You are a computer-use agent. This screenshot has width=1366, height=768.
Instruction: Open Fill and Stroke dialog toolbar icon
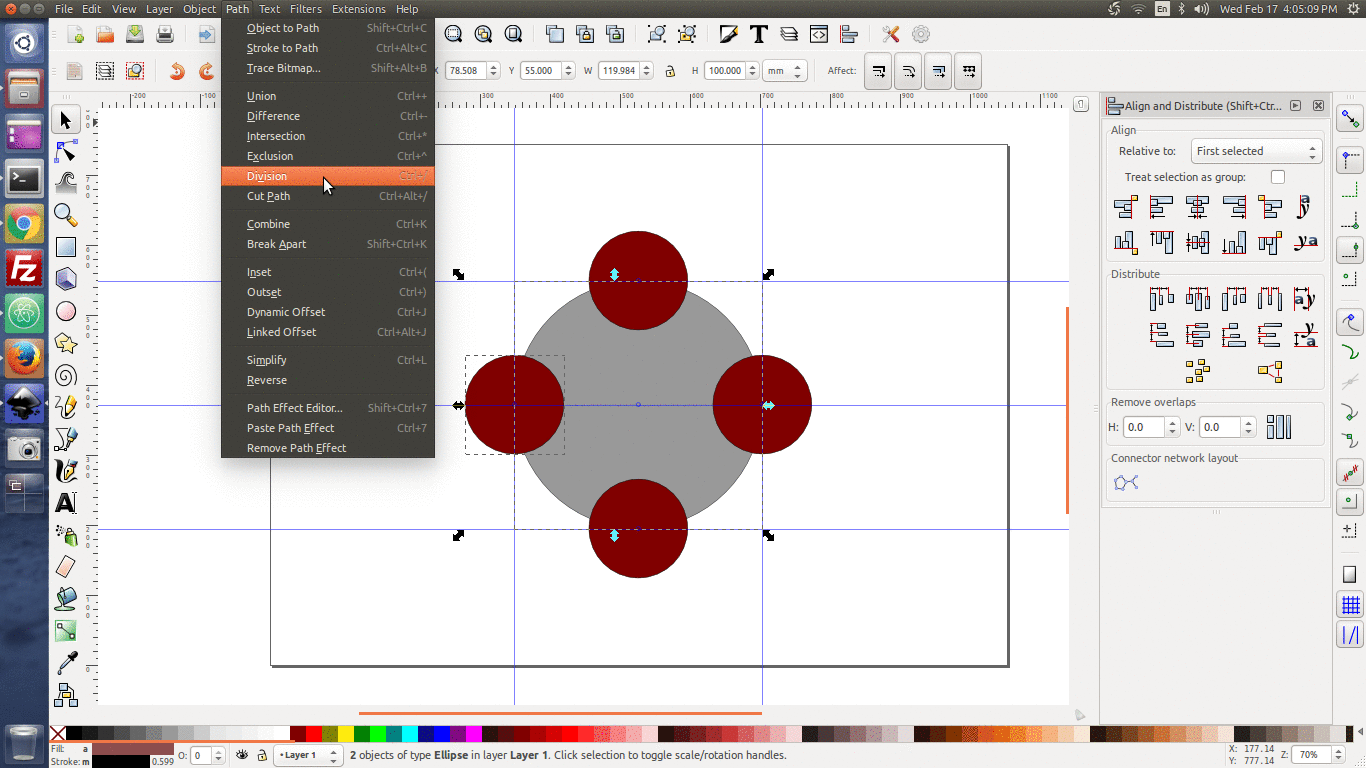(729, 34)
